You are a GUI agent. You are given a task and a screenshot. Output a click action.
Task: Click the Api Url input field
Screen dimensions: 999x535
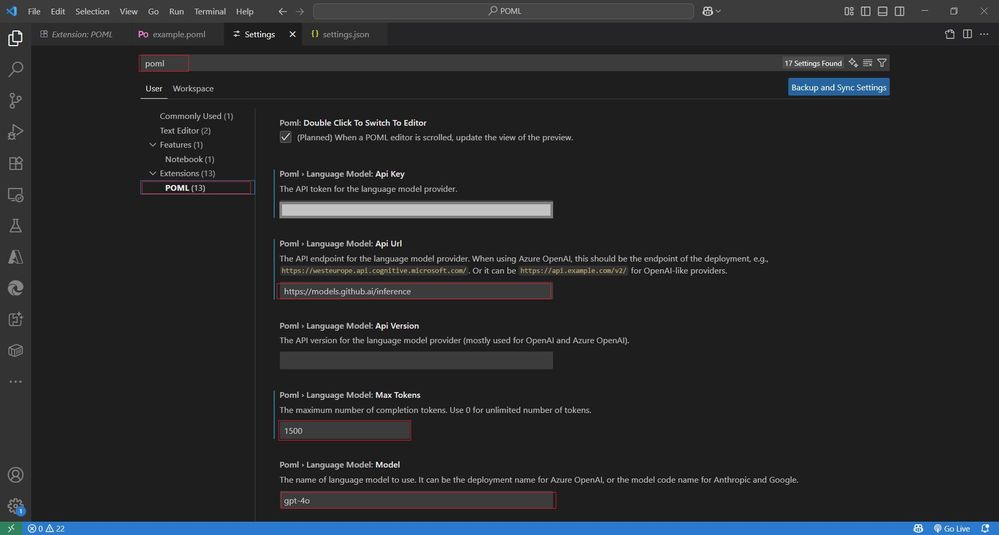click(416, 291)
